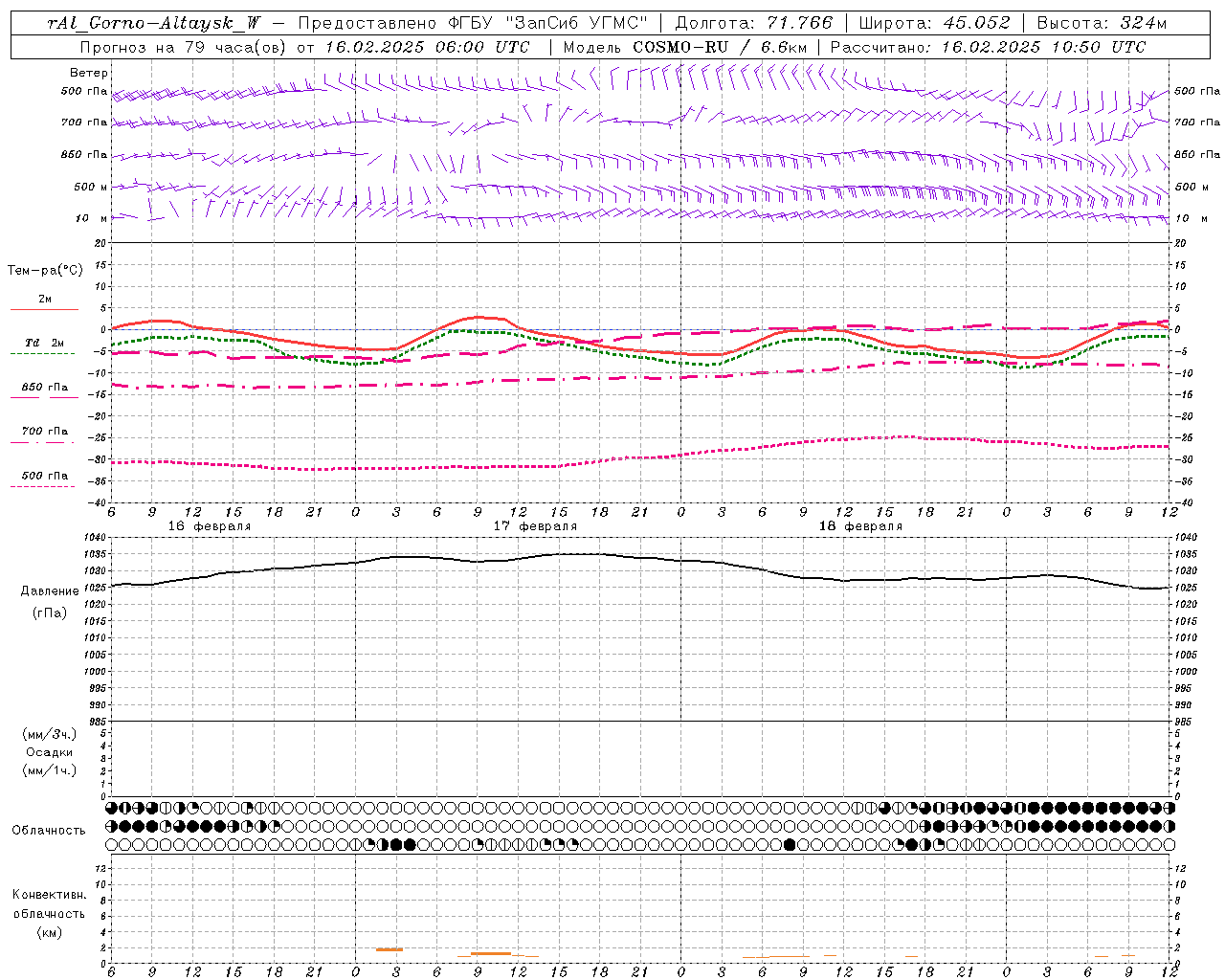Click the 16 февраля date label
This screenshot has width=1225, height=980.
pos(210,526)
